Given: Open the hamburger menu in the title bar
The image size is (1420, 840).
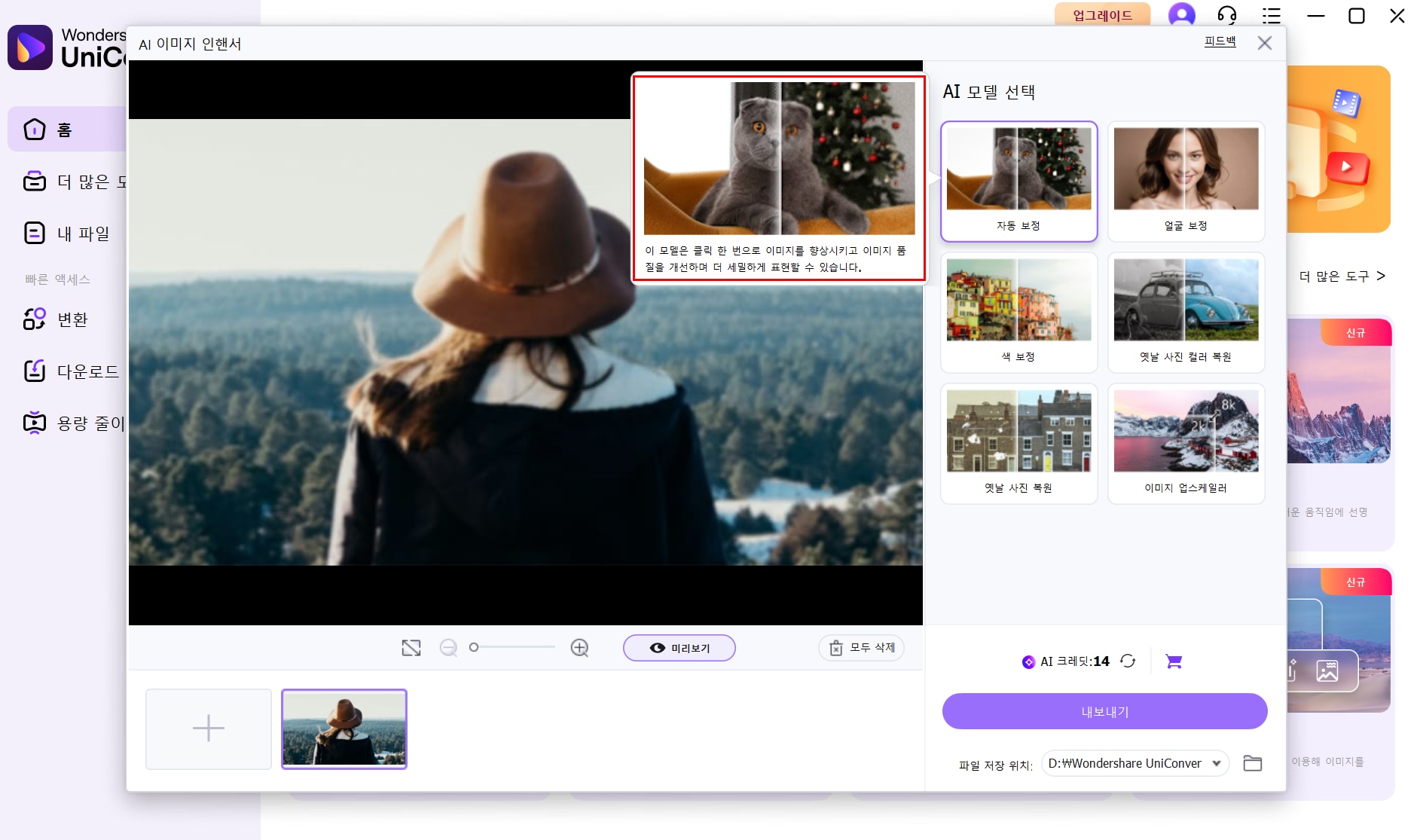Looking at the screenshot, I should 1272,15.
